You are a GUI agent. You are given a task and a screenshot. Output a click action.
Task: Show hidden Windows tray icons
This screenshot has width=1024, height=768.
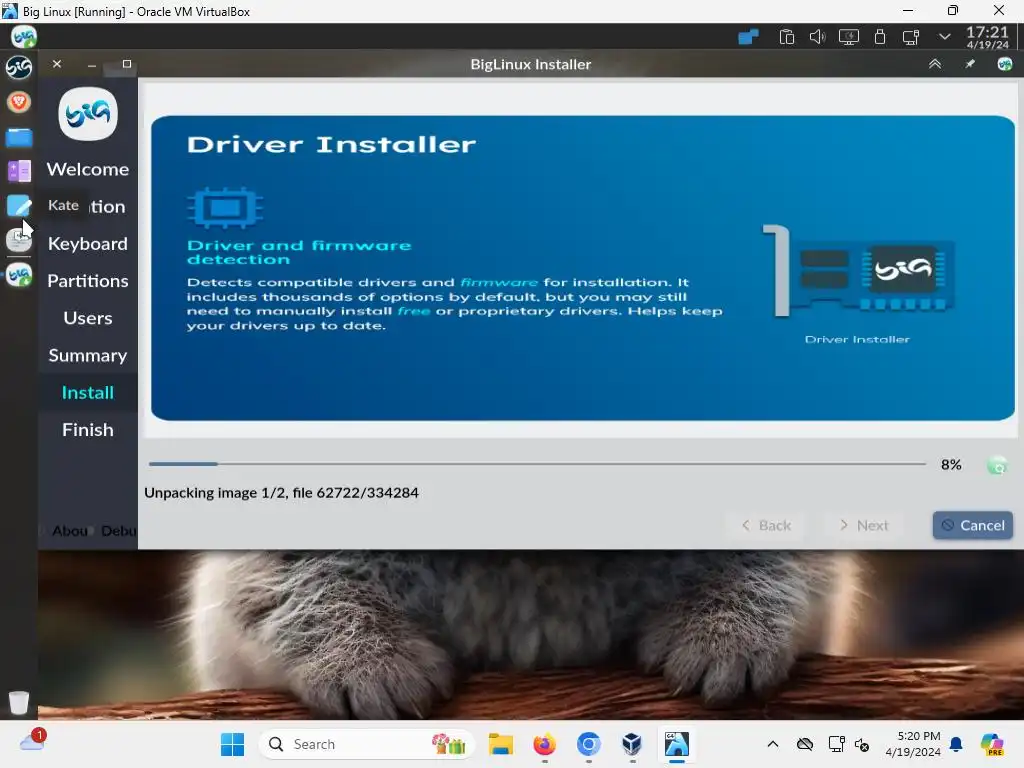[x=773, y=744]
